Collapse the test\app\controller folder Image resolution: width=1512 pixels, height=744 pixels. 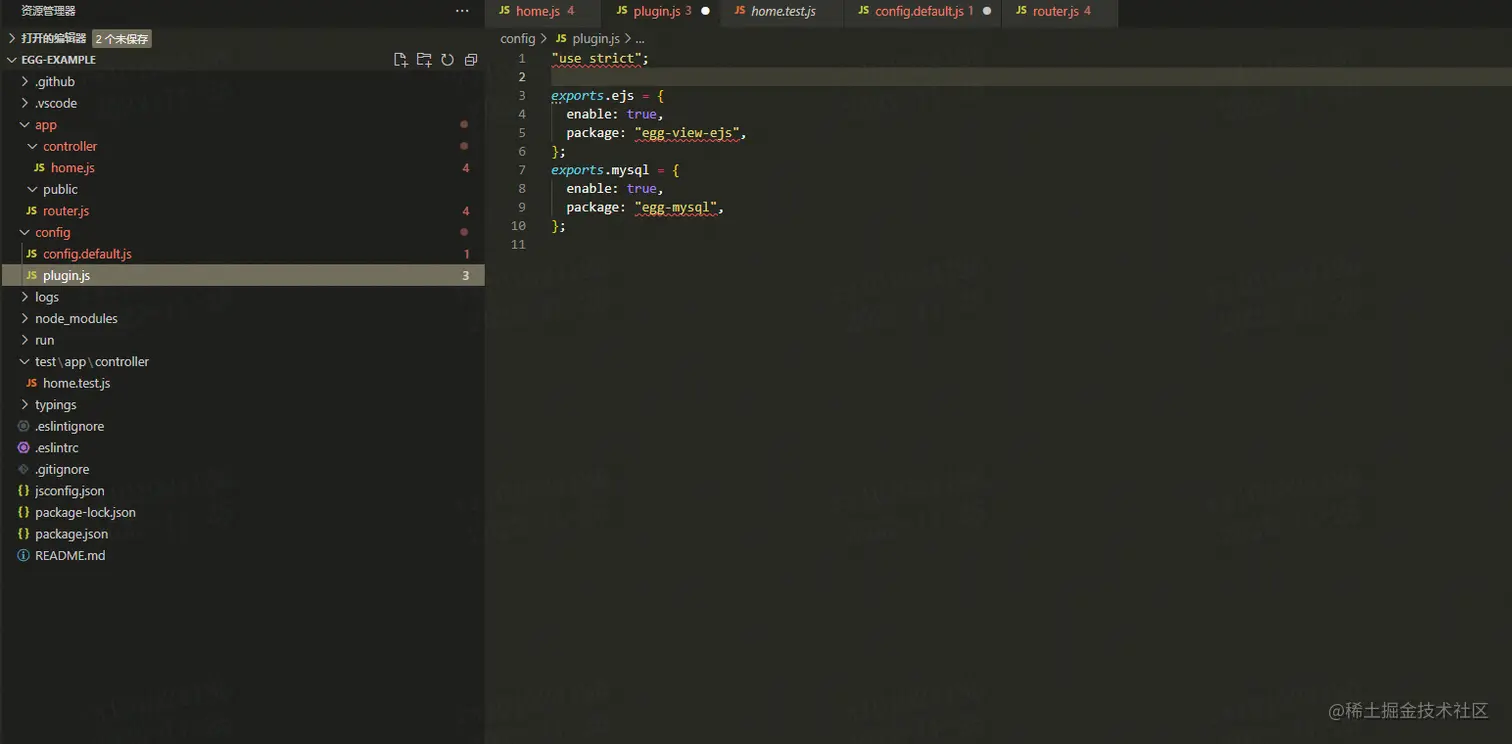click(x=25, y=361)
